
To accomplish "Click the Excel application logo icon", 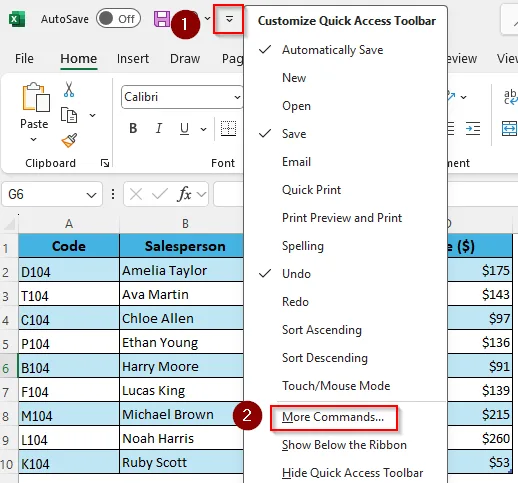I will coord(17,19).
